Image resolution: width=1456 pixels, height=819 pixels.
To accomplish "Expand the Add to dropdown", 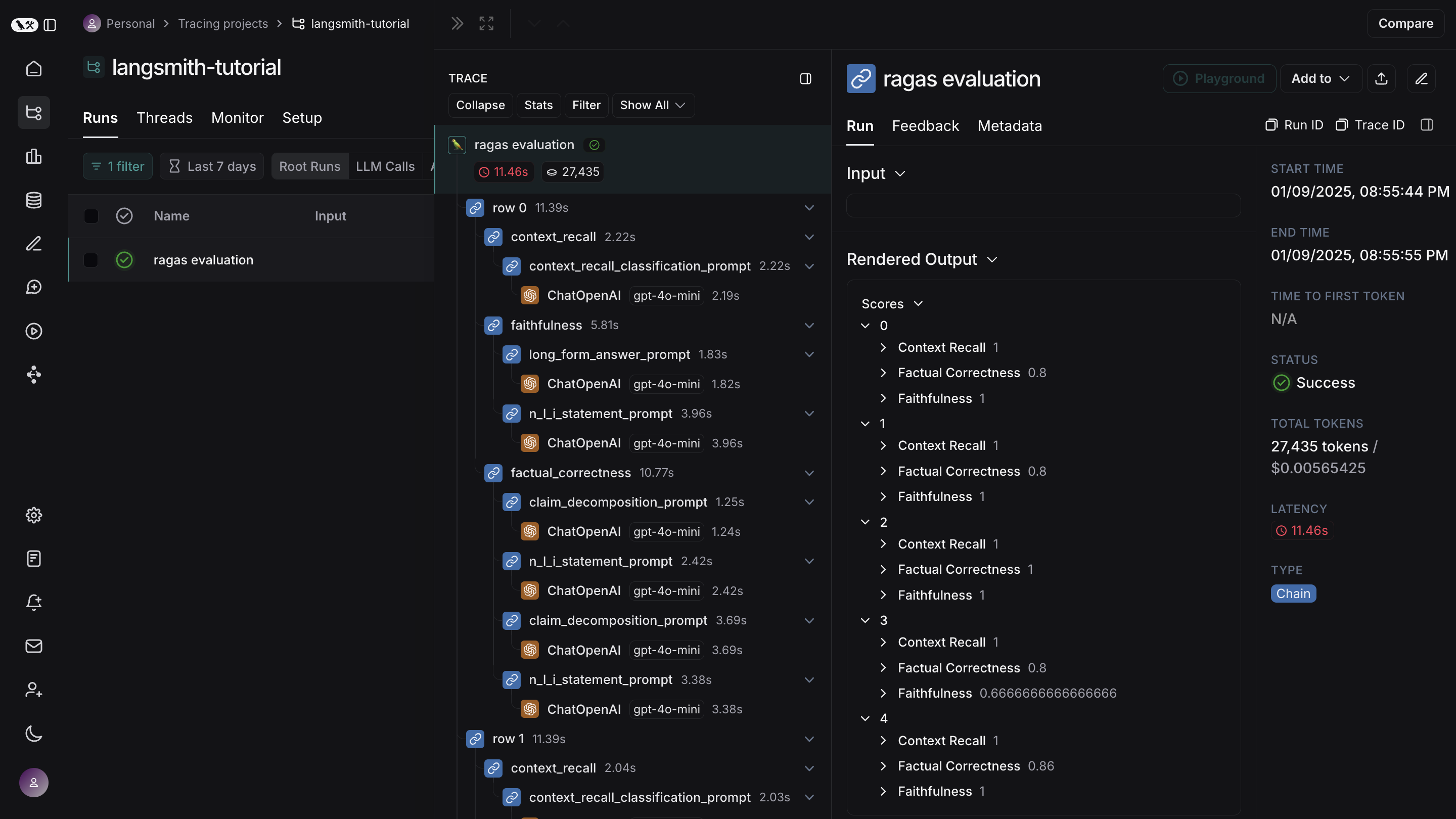I will [1321, 78].
